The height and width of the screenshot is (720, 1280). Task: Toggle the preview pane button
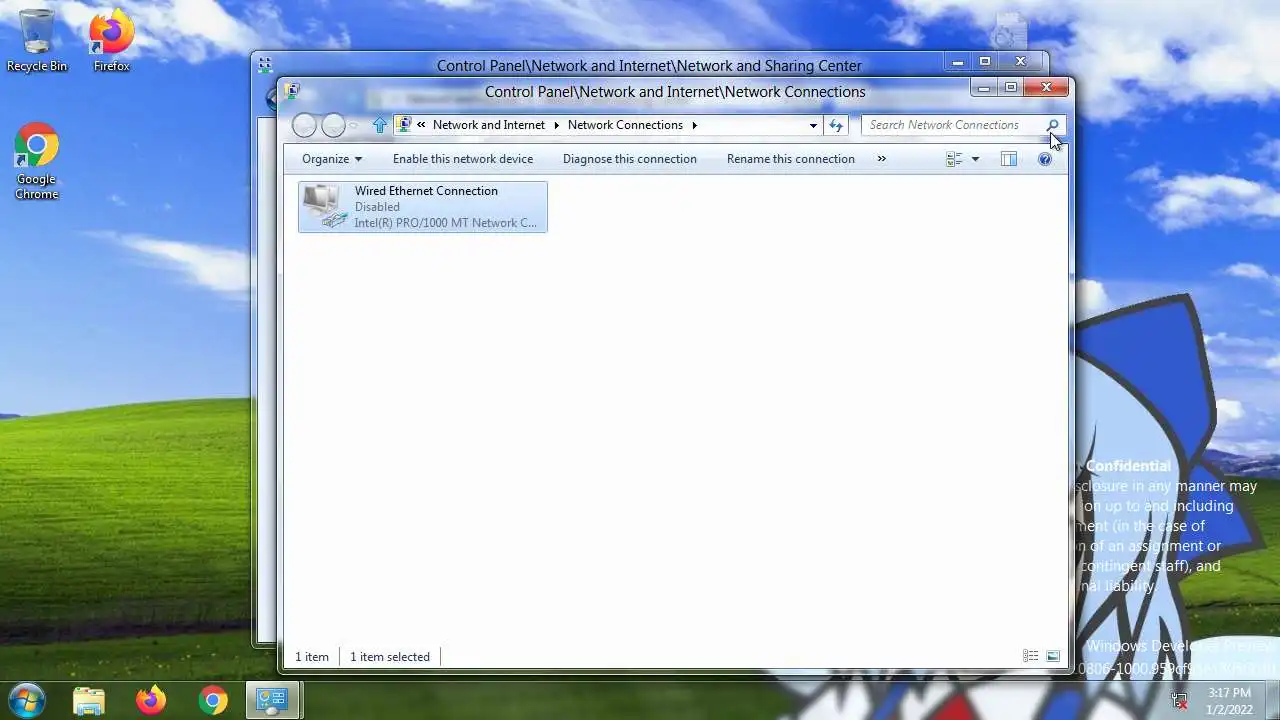[x=1009, y=159]
